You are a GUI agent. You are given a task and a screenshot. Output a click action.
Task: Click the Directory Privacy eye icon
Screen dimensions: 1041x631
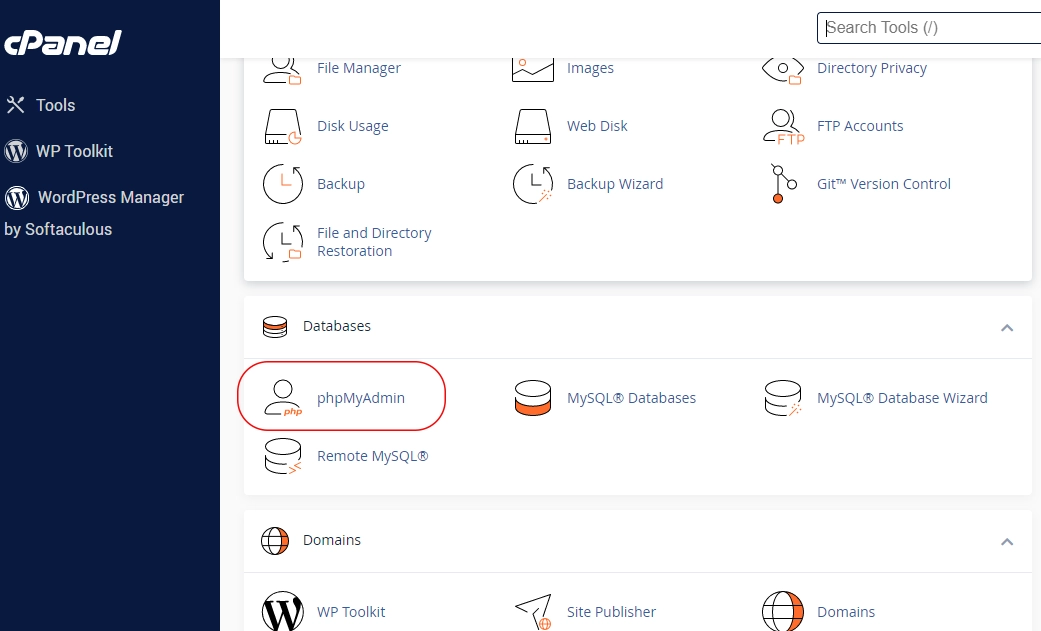pyautogui.click(x=783, y=70)
